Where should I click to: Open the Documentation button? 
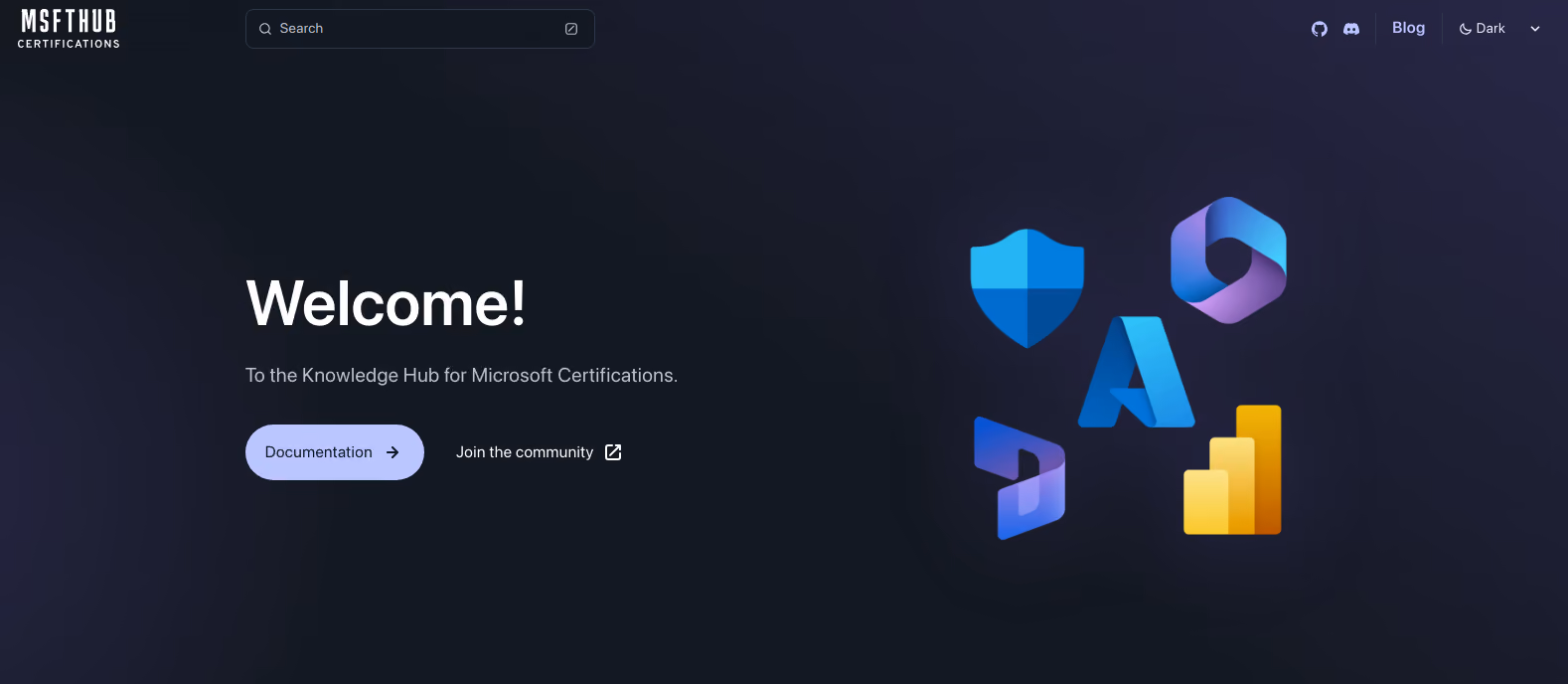[335, 452]
